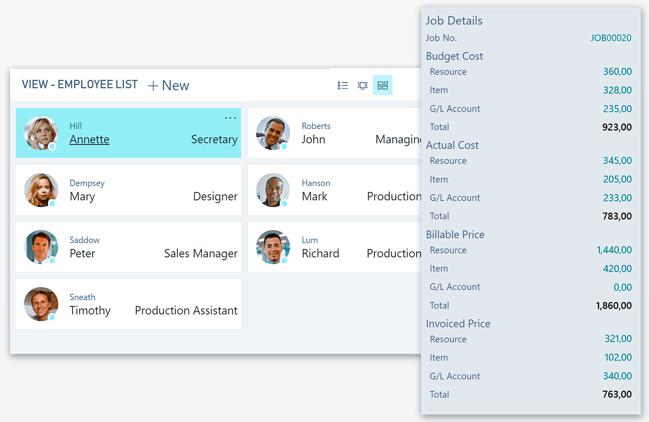Open job number JOB00020 link

click(x=610, y=38)
